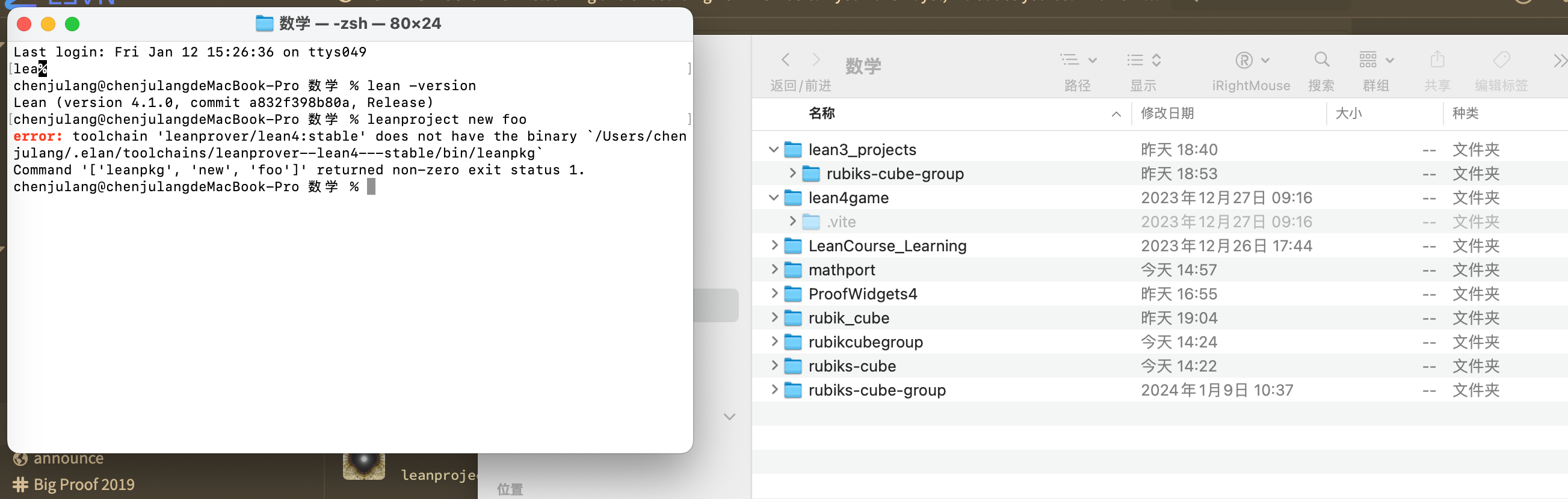Click the 共享 share icon in Finder toolbar
1568x499 pixels.
coord(1437,60)
